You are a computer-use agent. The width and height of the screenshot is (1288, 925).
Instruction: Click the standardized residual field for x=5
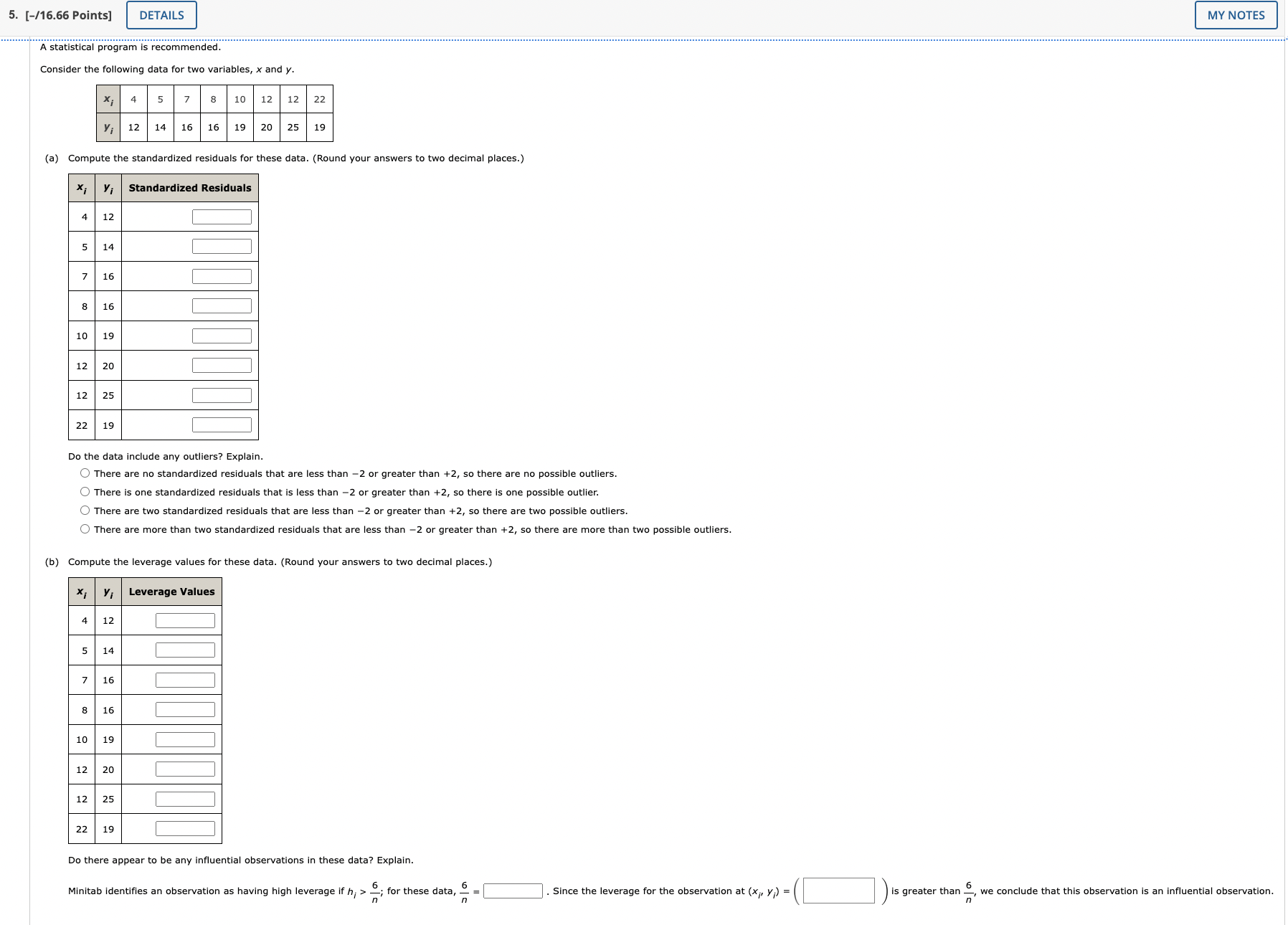(x=221, y=245)
